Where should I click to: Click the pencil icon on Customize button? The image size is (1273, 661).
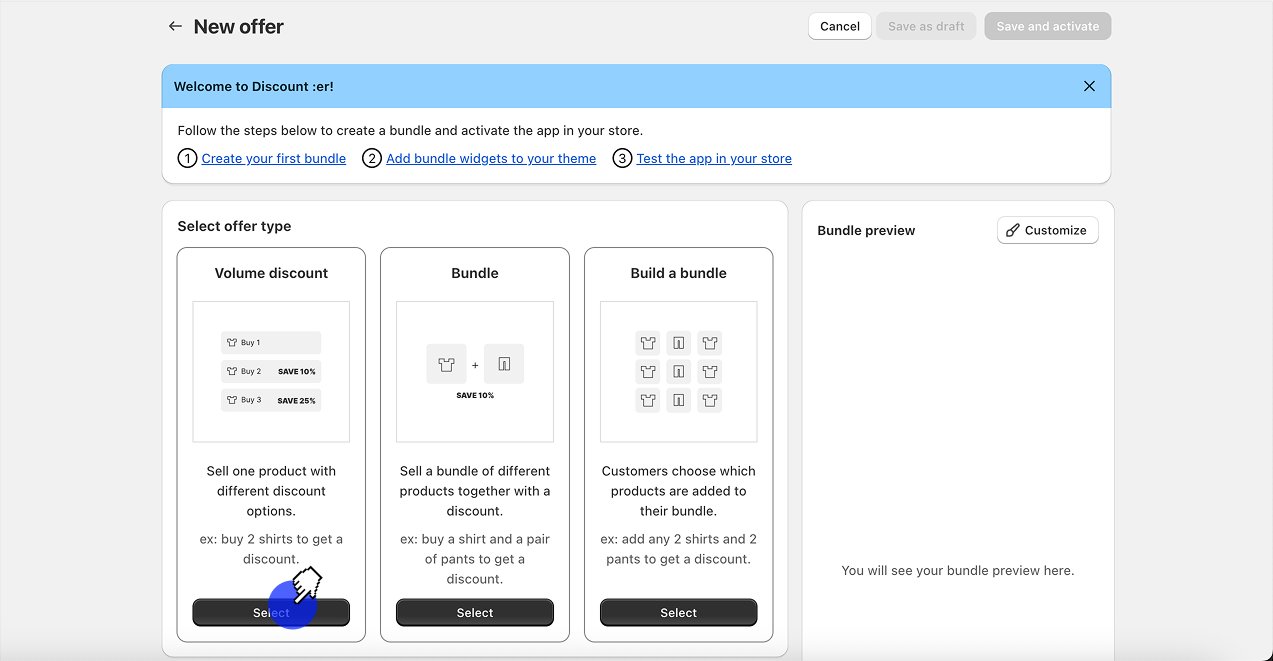tap(1013, 230)
